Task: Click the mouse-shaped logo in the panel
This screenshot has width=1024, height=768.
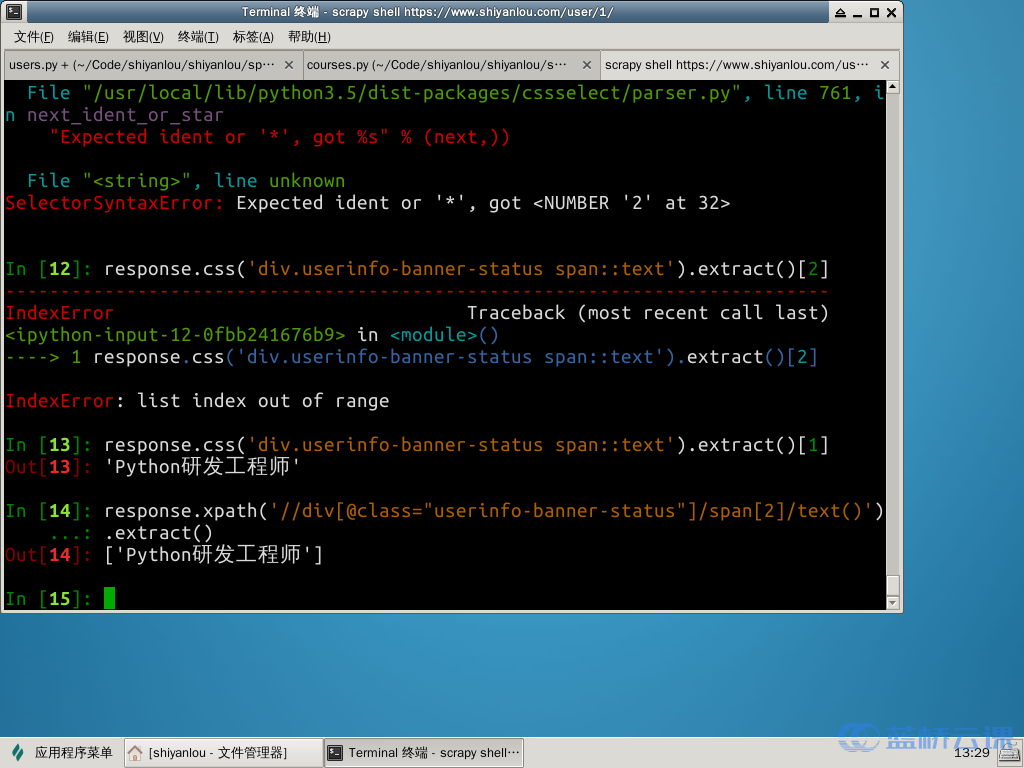Action: point(18,753)
